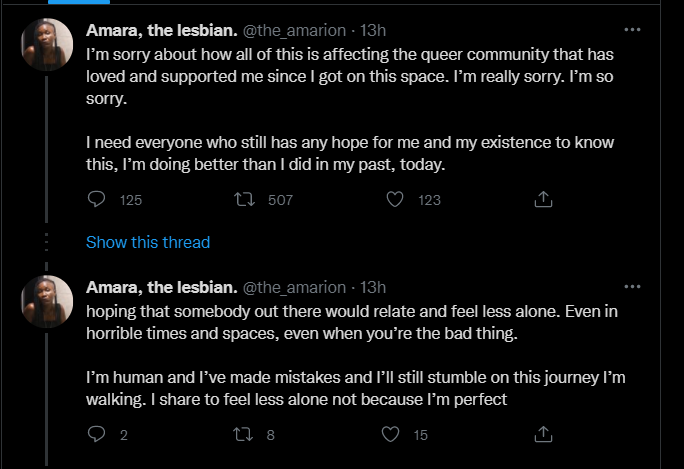Open display name on second tweet
This screenshot has width=684, height=469.
[x=161, y=288]
